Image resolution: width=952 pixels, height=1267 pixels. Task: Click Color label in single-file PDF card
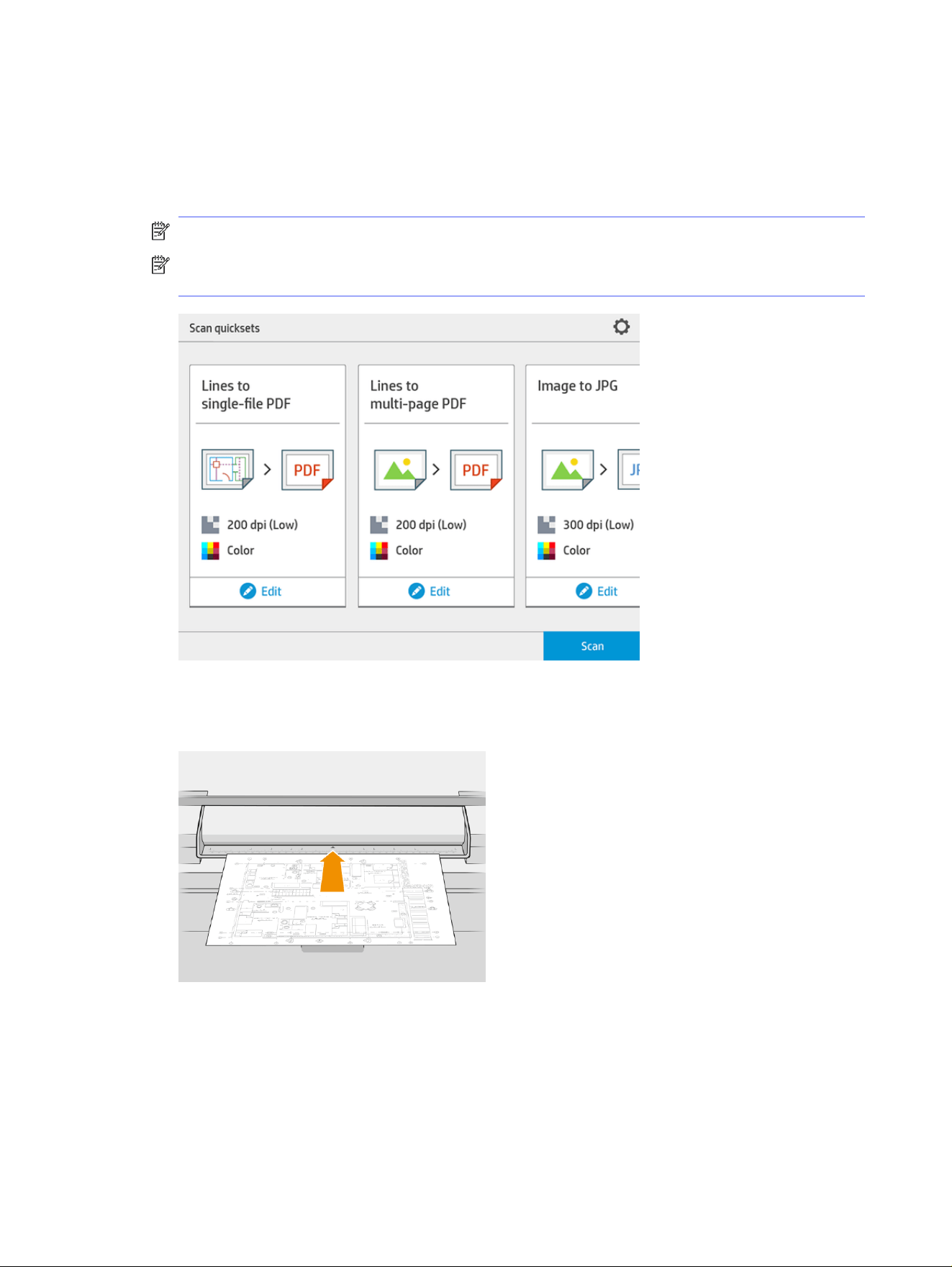pos(240,550)
